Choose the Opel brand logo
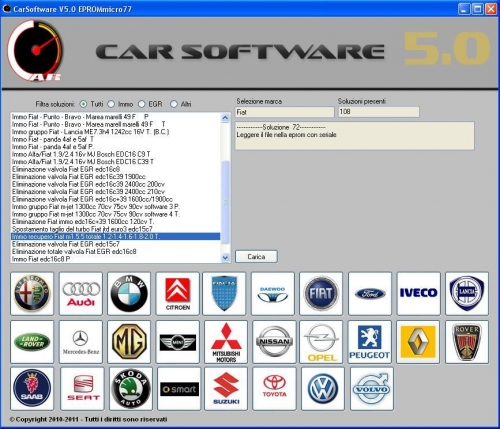Image resolution: width=500 pixels, height=429 pixels. click(x=321, y=342)
